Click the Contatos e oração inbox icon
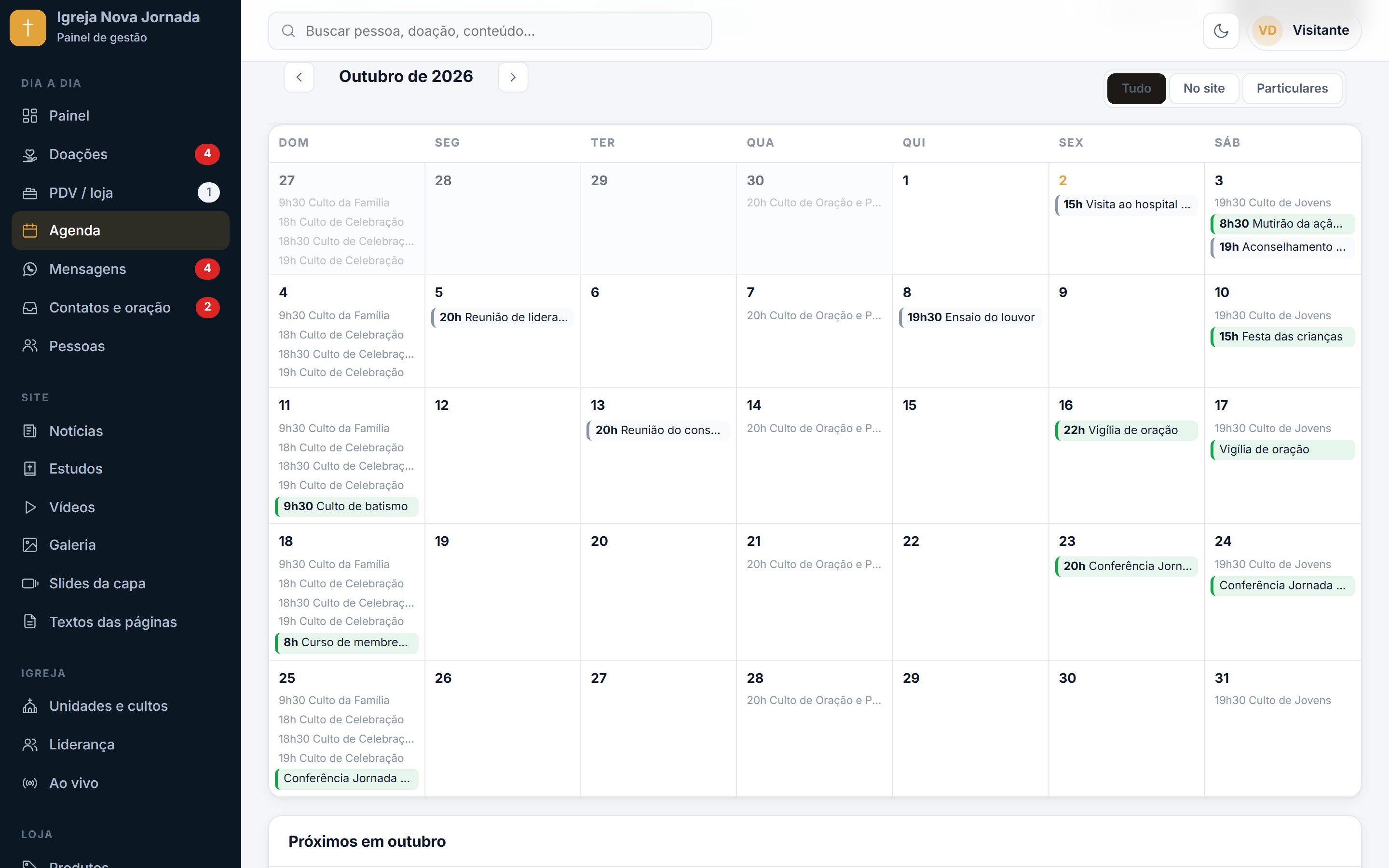The image size is (1389, 868). pos(30,308)
